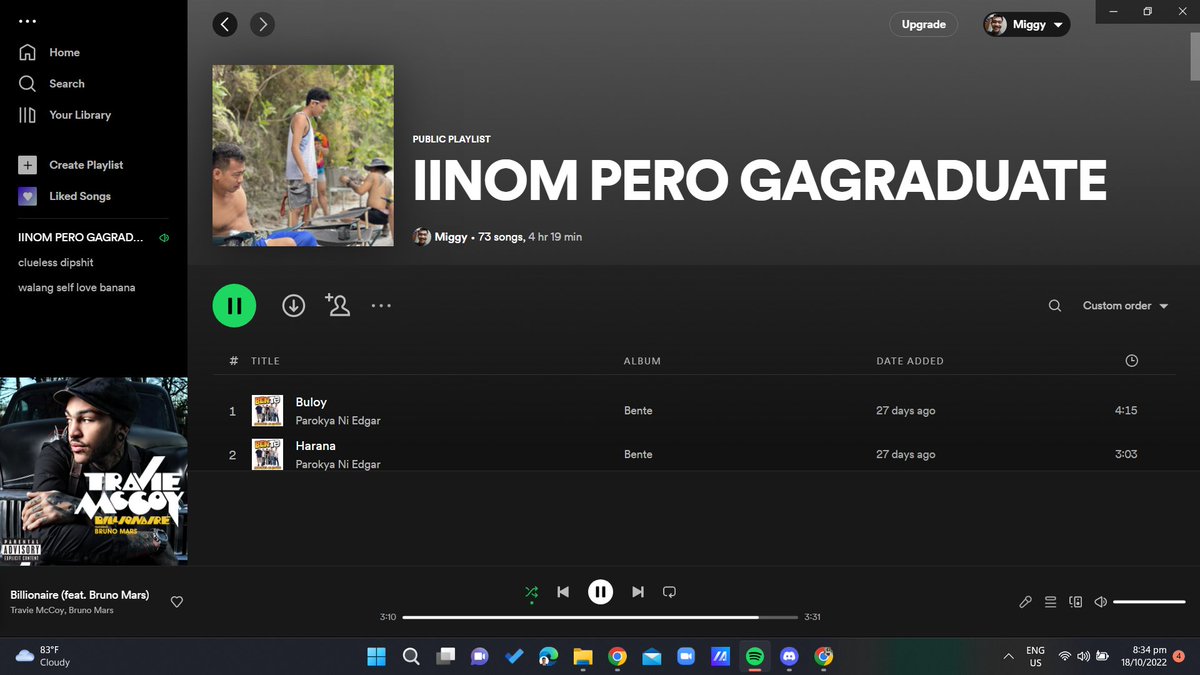The height and width of the screenshot is (675, 1200).
Task: Sort by the ALBUM column header
Action: click(x=642, y=361)
